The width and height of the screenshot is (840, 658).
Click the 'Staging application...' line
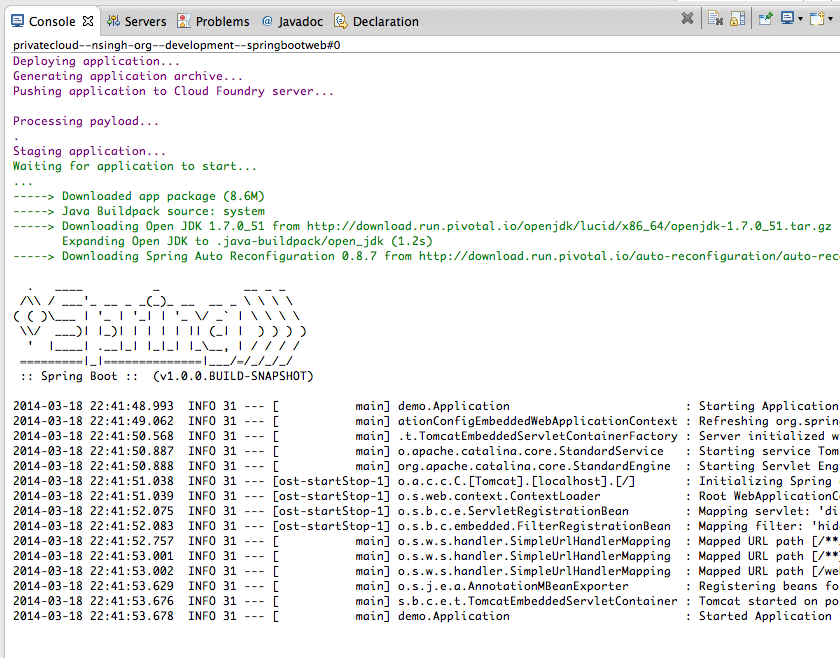point(89,151)
